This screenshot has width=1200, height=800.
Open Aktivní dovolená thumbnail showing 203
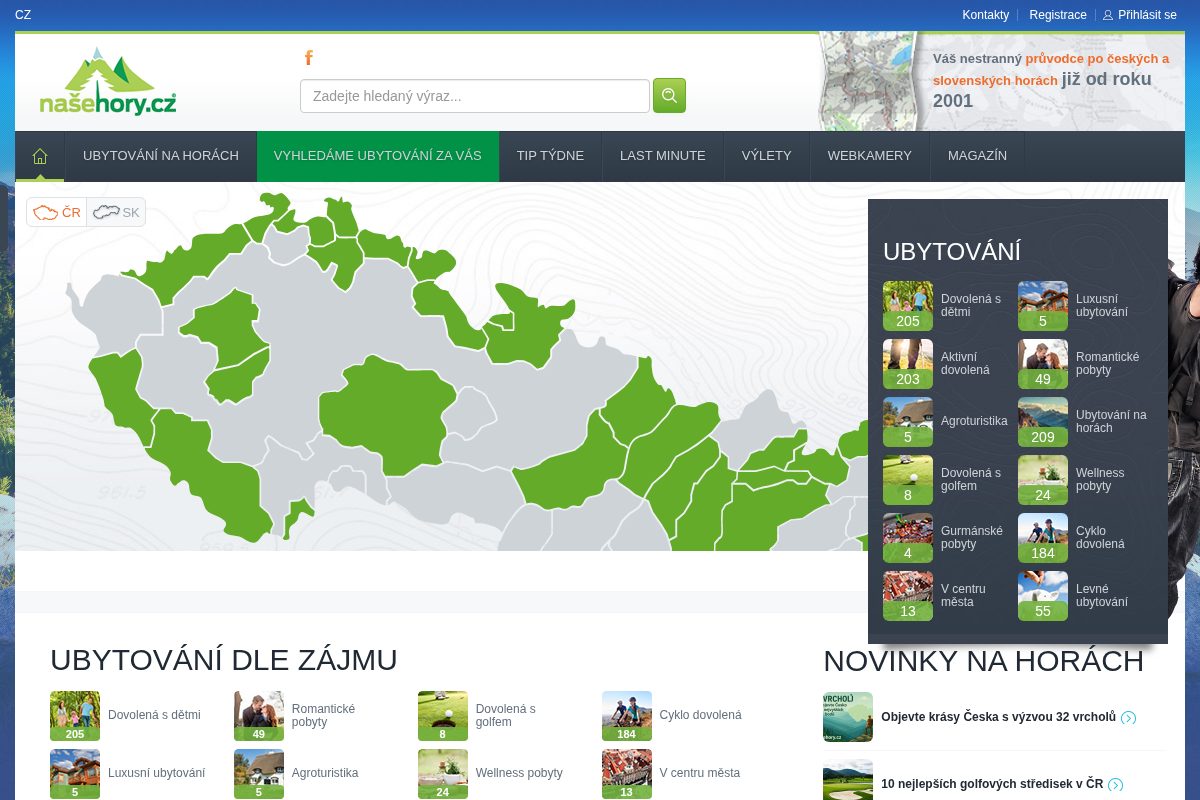click(908, 364)
